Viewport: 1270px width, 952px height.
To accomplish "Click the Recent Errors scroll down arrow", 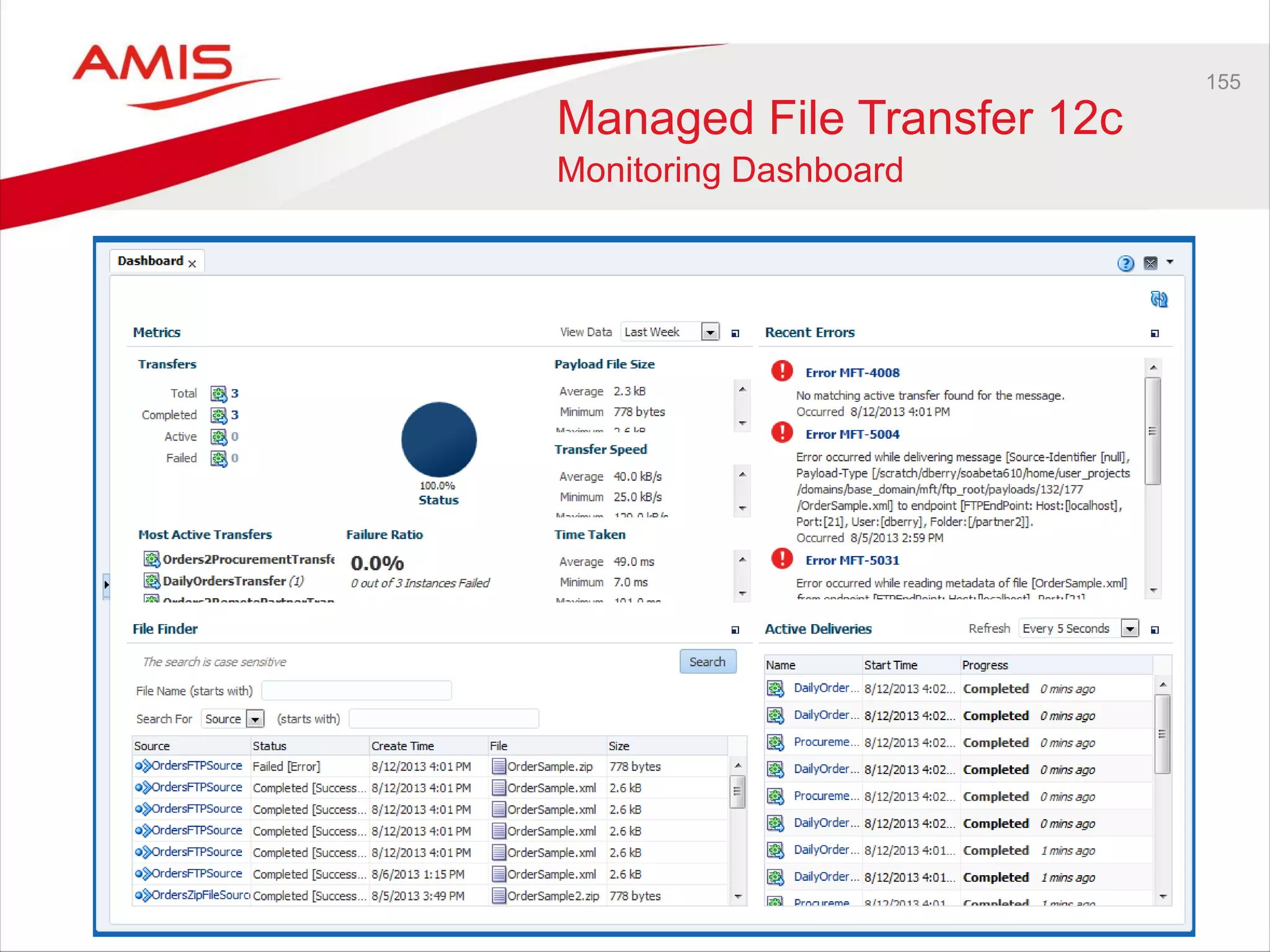I will [1153, 591].
